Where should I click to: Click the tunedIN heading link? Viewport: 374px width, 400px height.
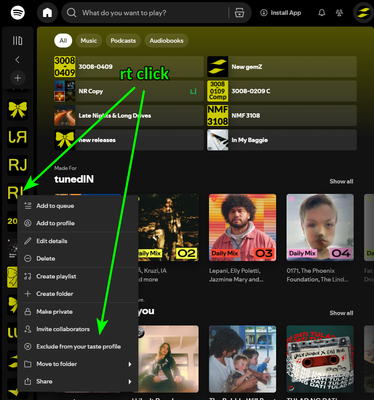coord(74,179)
